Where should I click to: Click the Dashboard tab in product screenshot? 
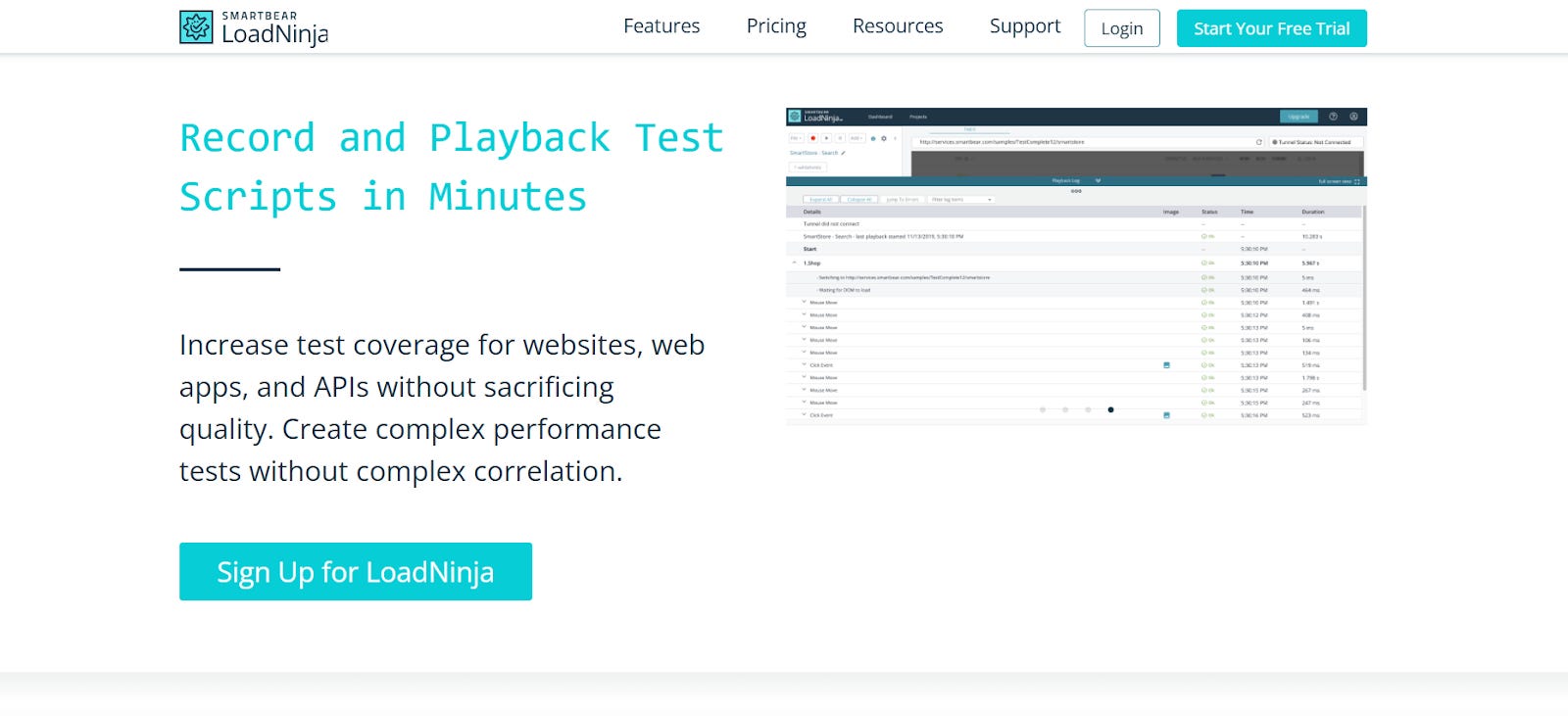[880, 117]
